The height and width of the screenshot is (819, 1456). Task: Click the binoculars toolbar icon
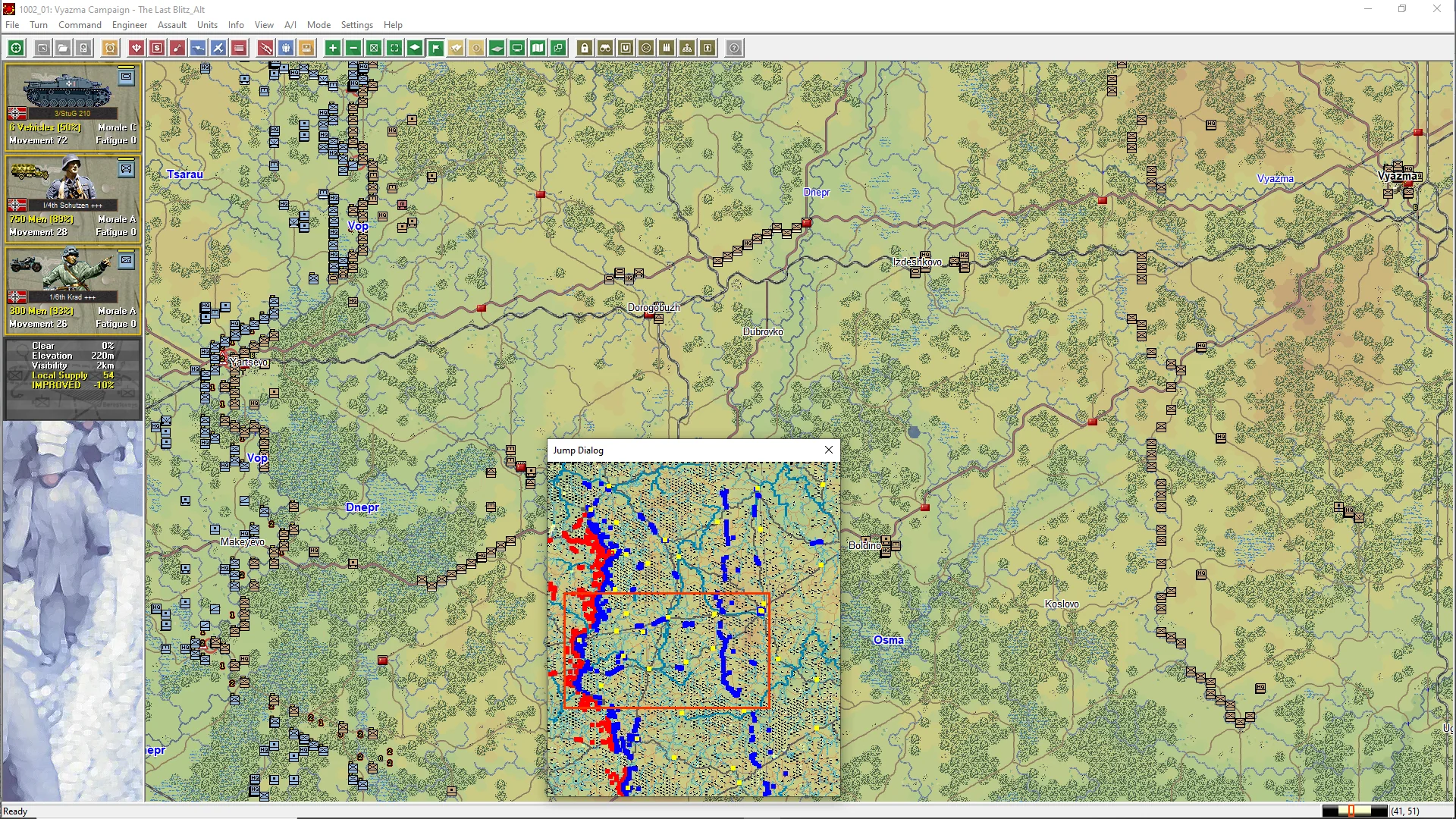click(605, 48)
